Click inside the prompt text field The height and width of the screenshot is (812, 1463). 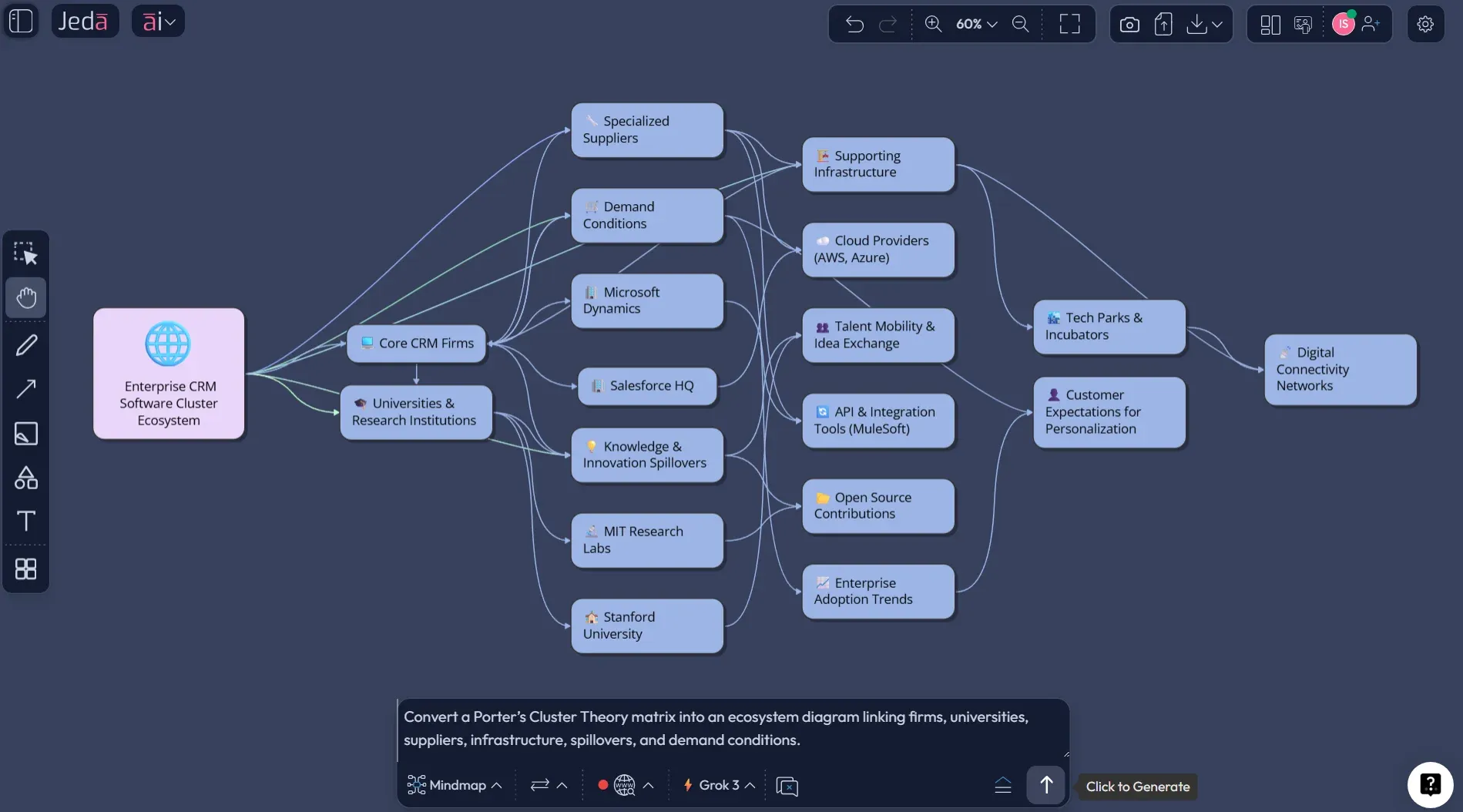click(732, 728)
